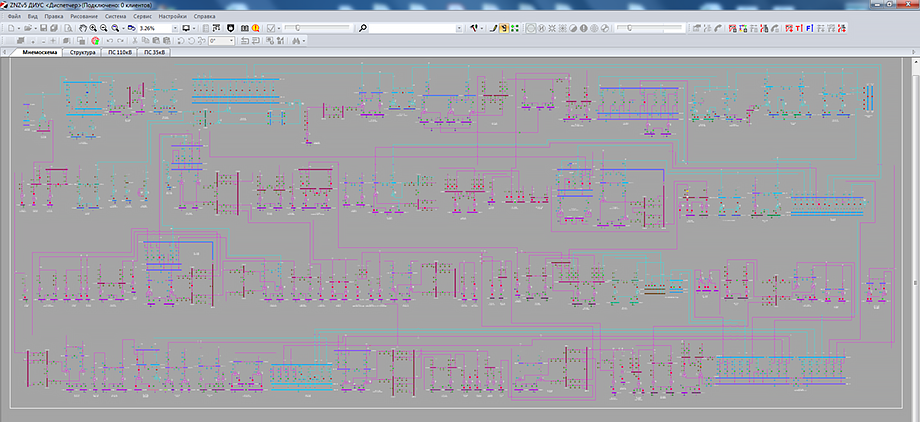Click the search magnifier icon
Viewport: 920px width, 422px height.
(x=363, y=28)
